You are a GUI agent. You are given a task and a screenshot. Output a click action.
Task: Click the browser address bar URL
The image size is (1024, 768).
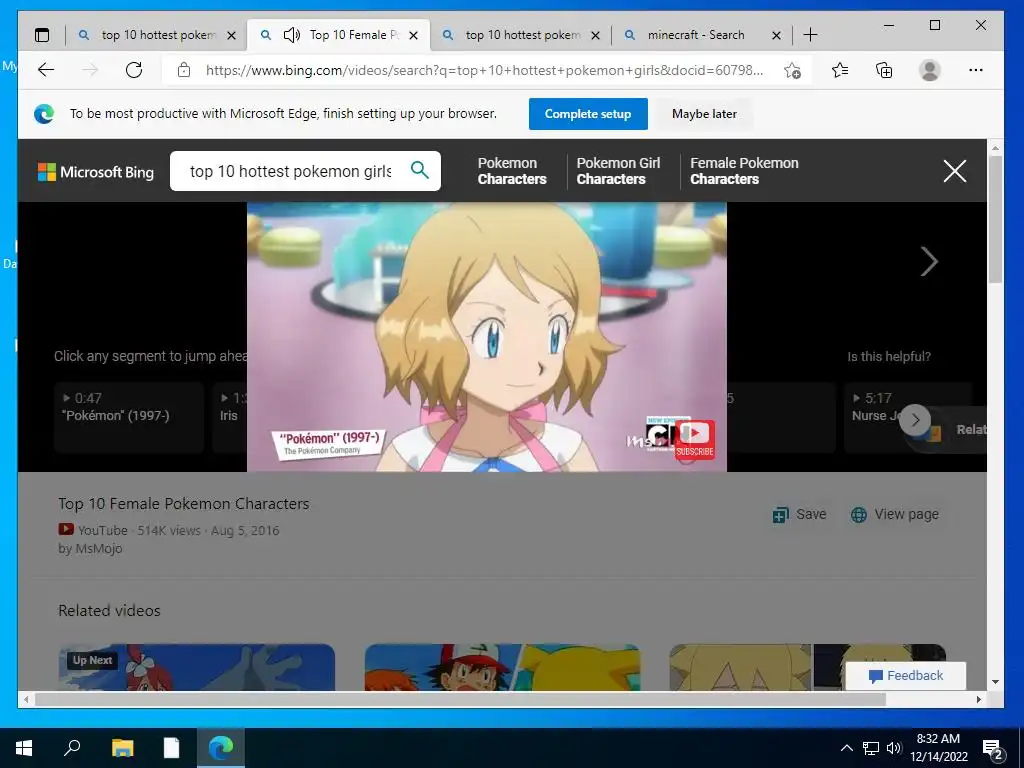[x=484, y=70]
